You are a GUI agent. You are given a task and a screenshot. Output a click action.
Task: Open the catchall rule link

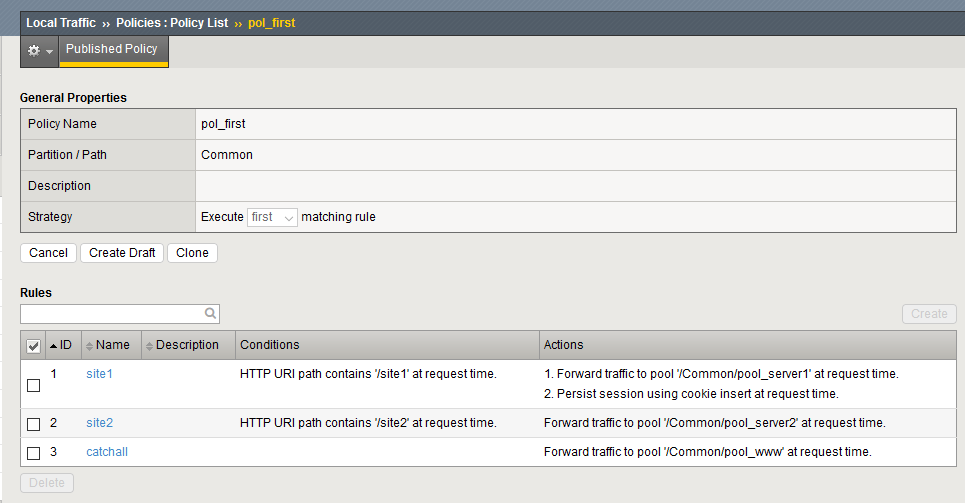tap(107, 452)
